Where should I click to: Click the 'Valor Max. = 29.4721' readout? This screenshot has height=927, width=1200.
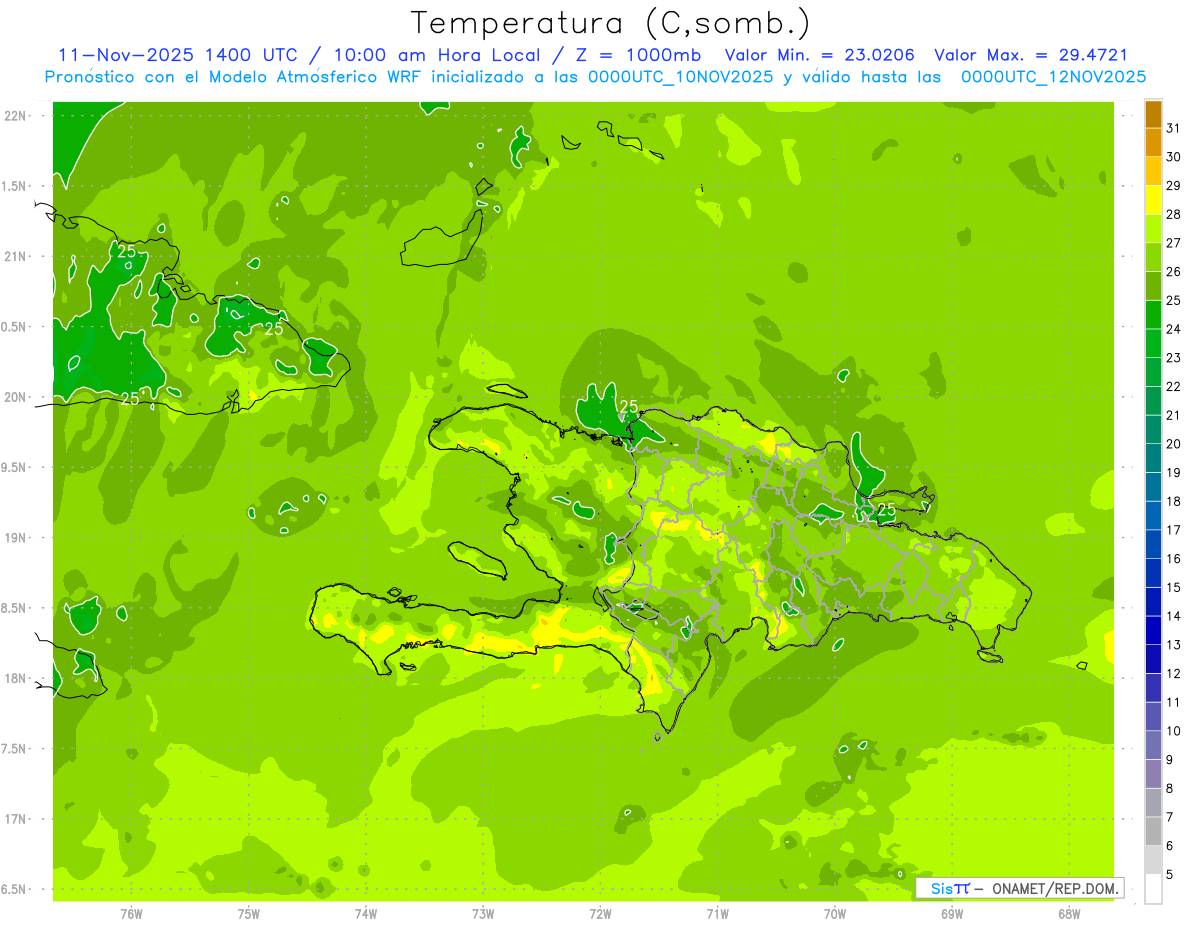(1031, 55)
